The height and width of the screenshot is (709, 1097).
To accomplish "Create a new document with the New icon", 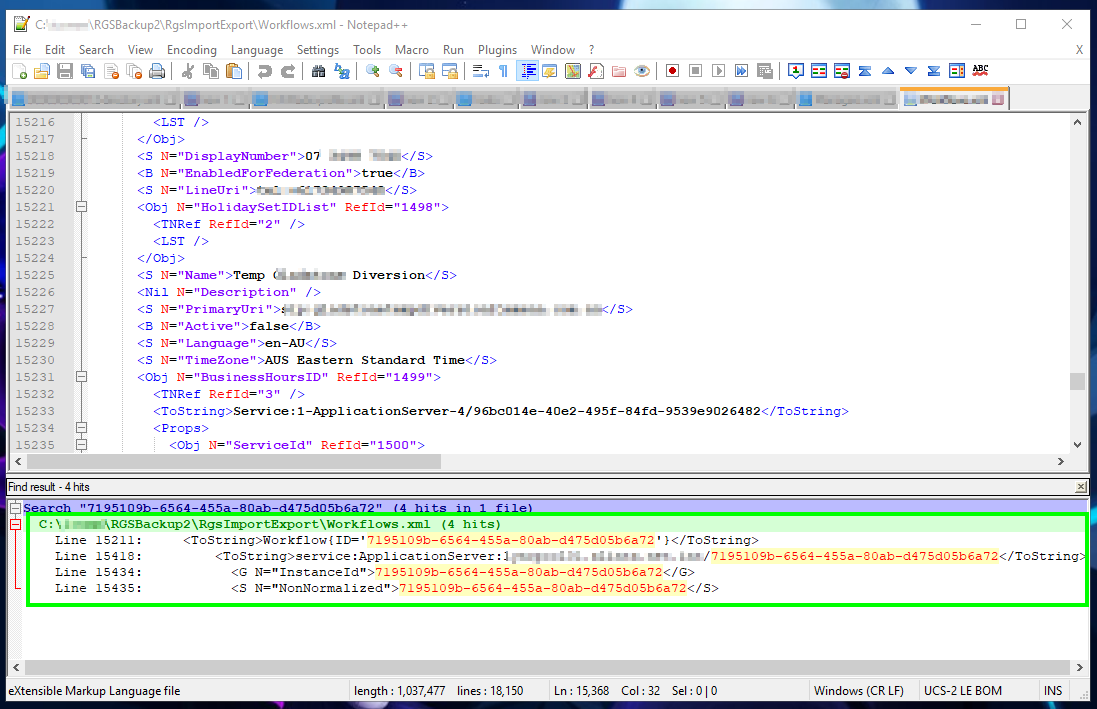I will [x=20, y=71].
